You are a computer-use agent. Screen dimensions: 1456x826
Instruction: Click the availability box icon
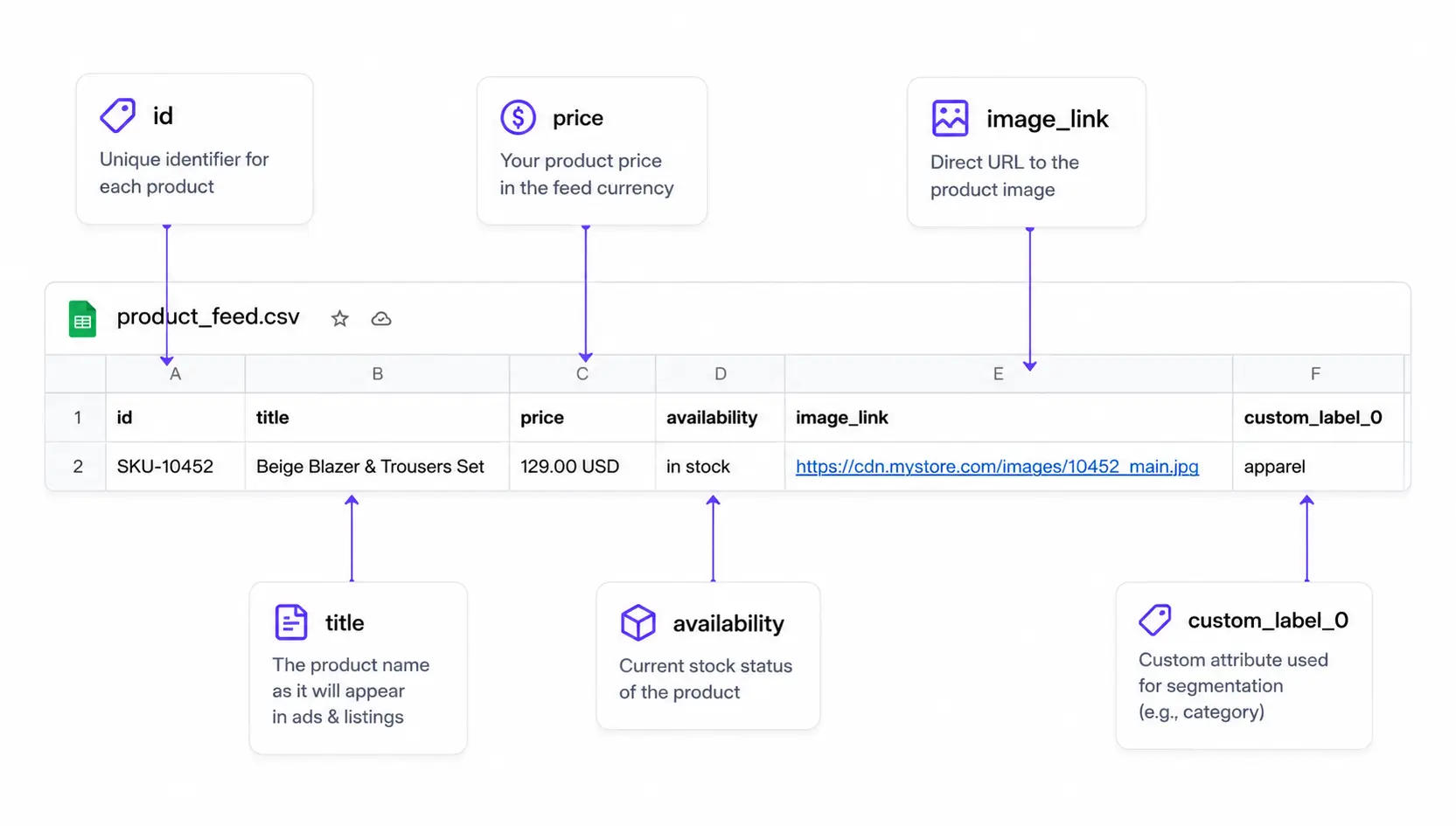[x=638, y=622]
